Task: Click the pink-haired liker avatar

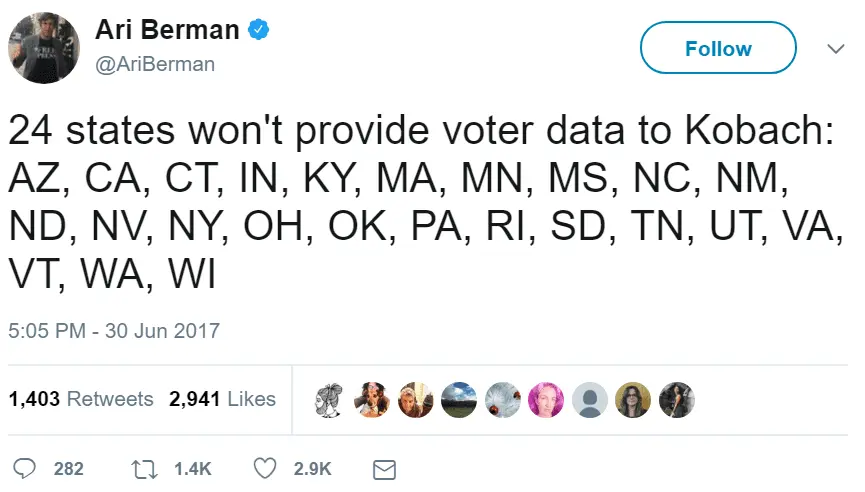Action: (x=546, y=400)
